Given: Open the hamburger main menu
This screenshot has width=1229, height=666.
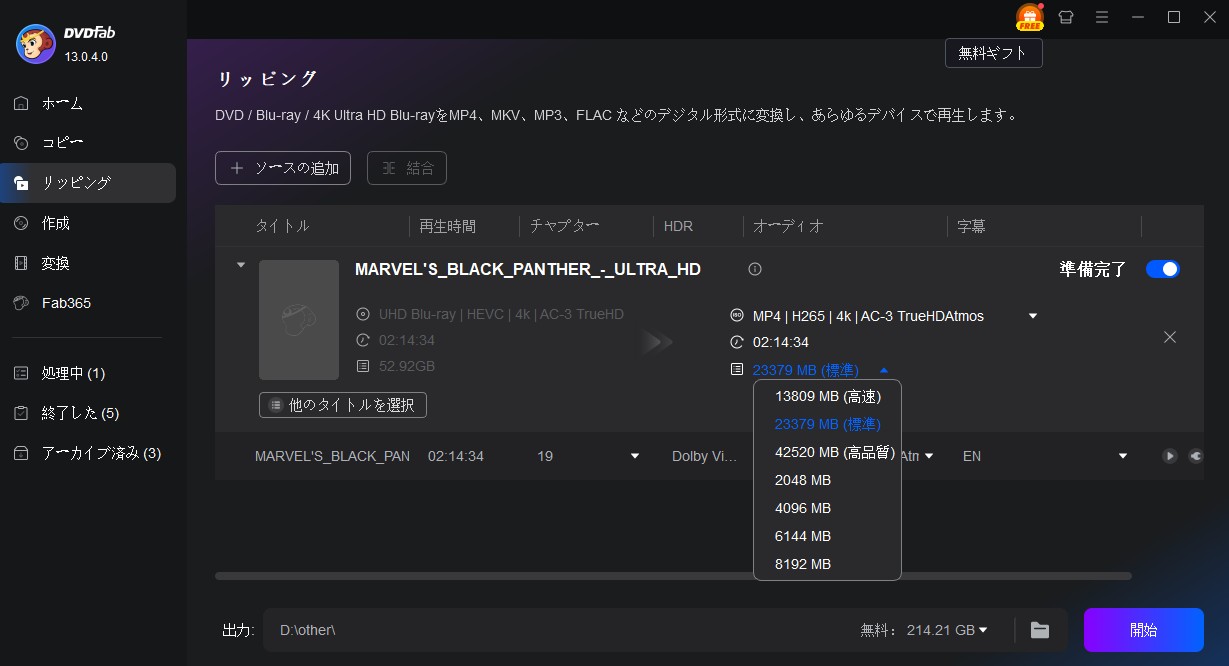Looking at the screenshot, I should tap(1102, 17).
